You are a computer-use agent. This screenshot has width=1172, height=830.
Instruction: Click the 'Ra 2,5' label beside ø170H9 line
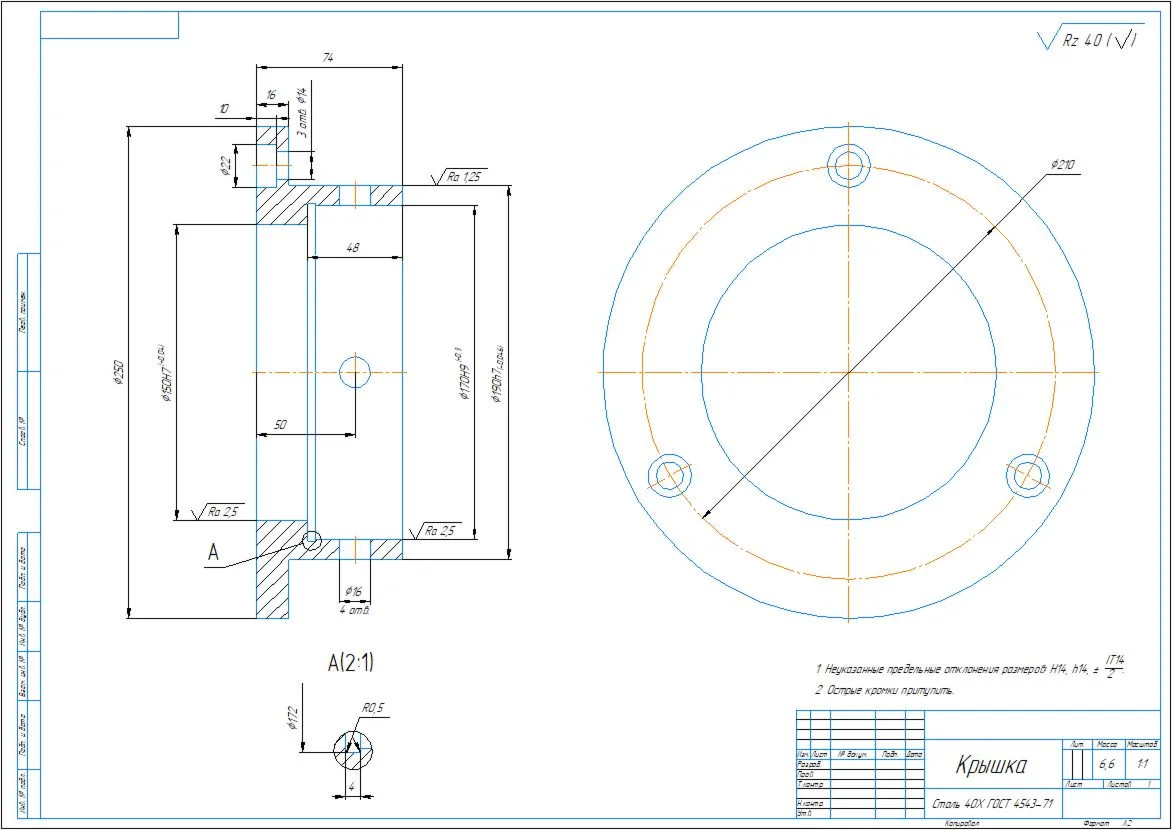coord(440,531)
